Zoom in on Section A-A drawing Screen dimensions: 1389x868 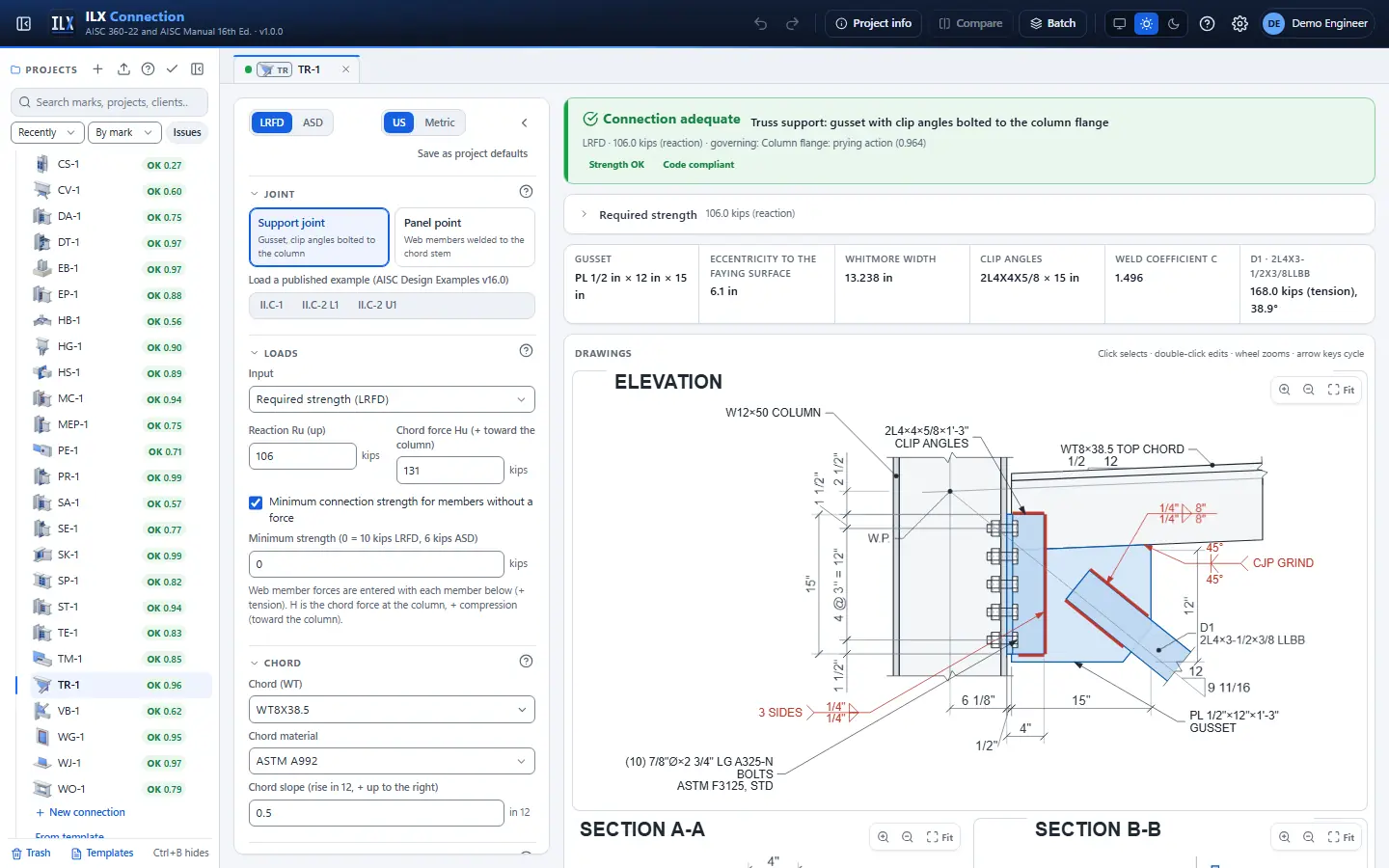click(x=883, y=837)
